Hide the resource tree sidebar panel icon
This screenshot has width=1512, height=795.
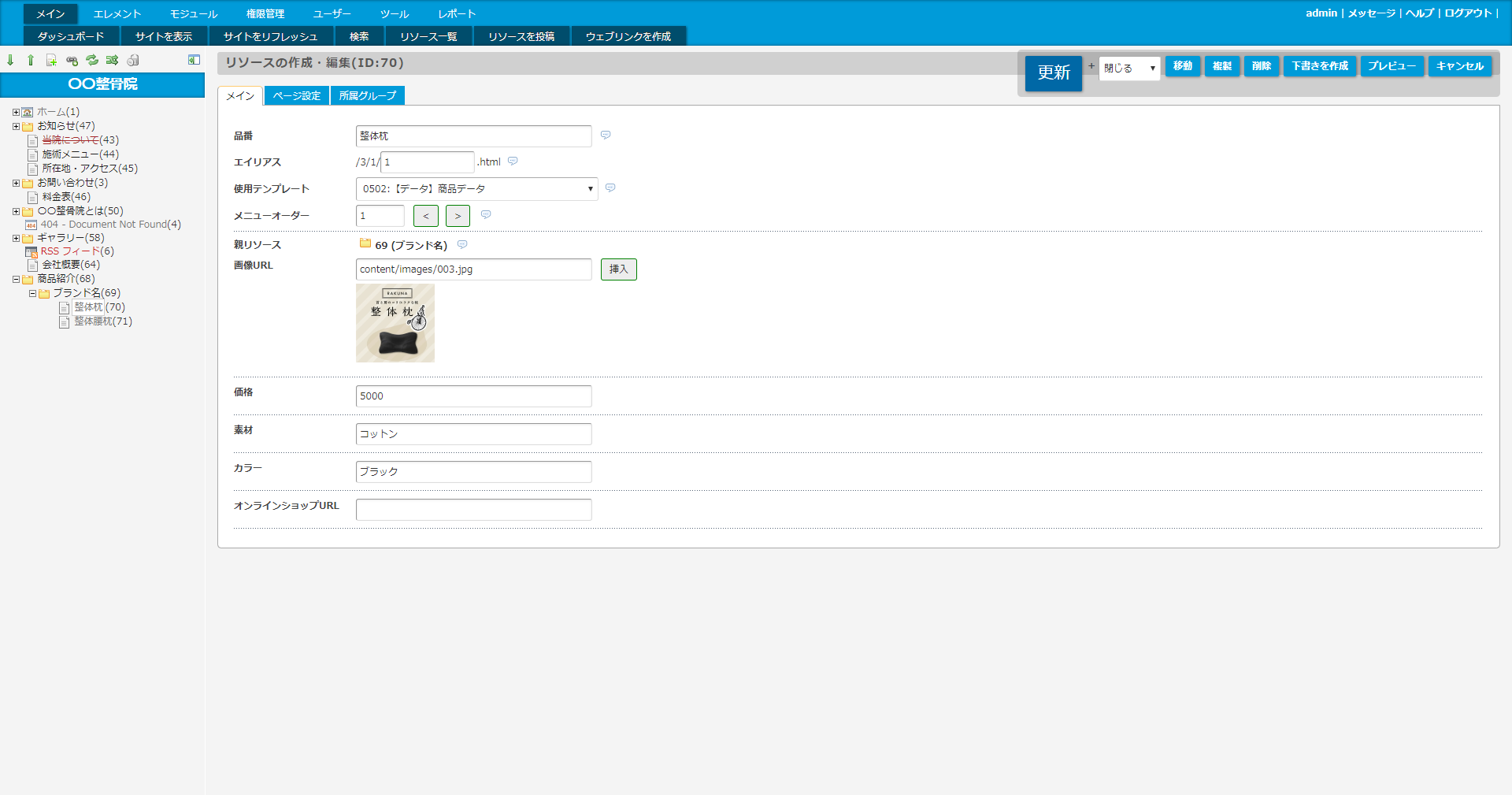pyautogui.click(x=194, y=60)
